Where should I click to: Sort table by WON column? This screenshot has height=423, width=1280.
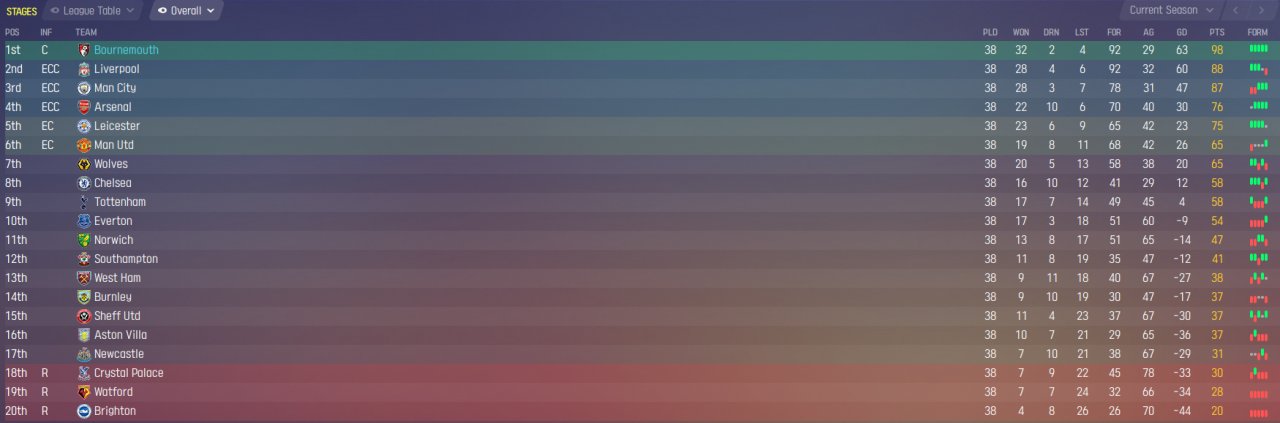coord(1021,32)
